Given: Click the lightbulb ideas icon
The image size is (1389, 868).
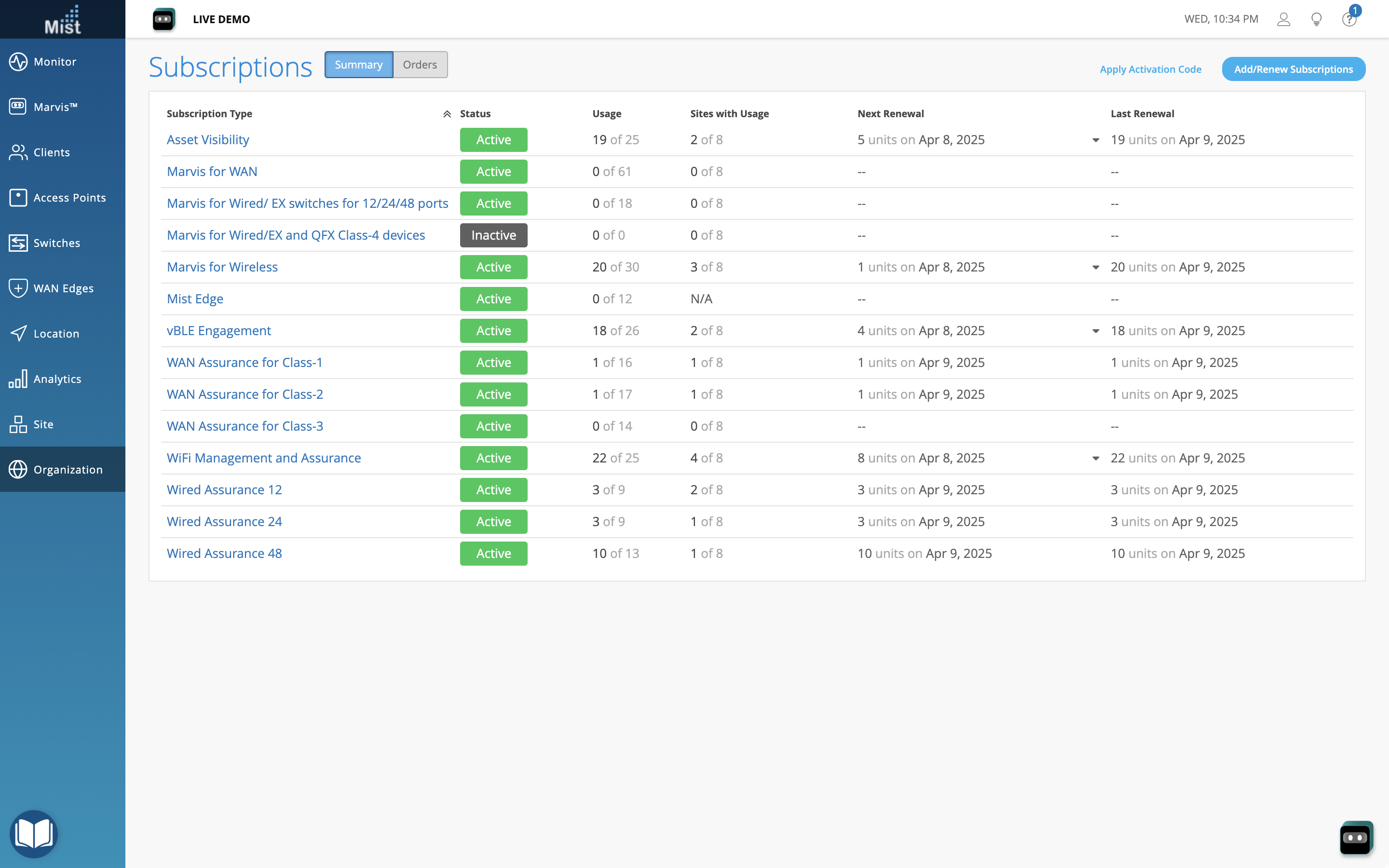Looking at the screenshot, I should pos(1317,19).
